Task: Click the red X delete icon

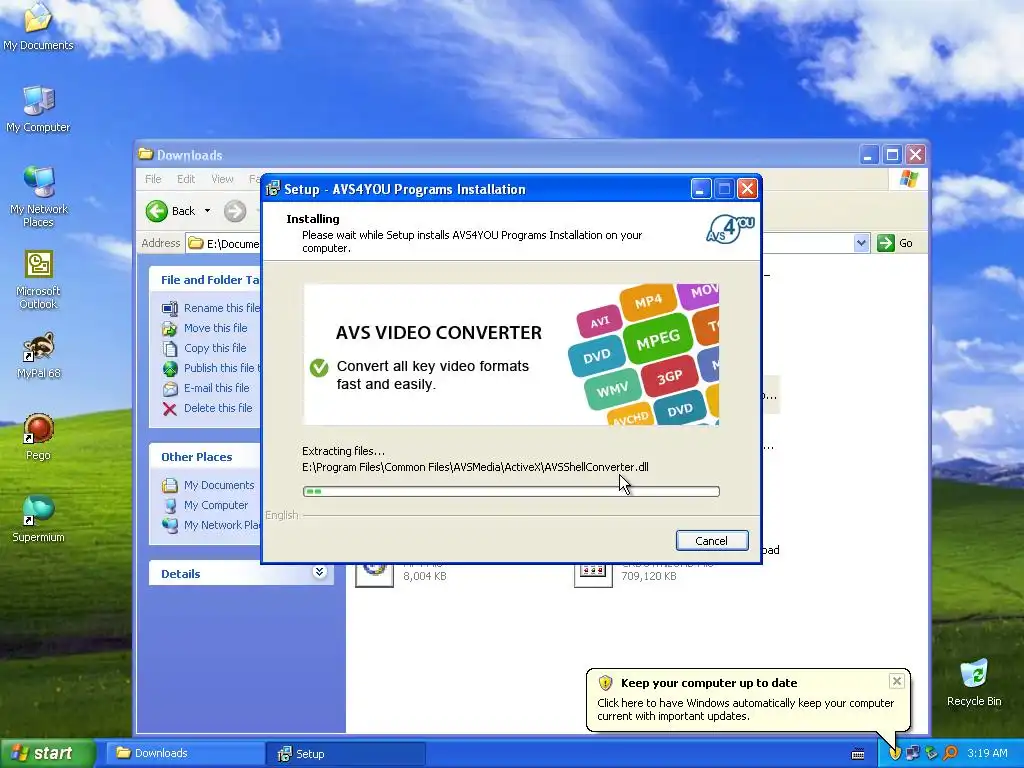Action: point(170,409)
